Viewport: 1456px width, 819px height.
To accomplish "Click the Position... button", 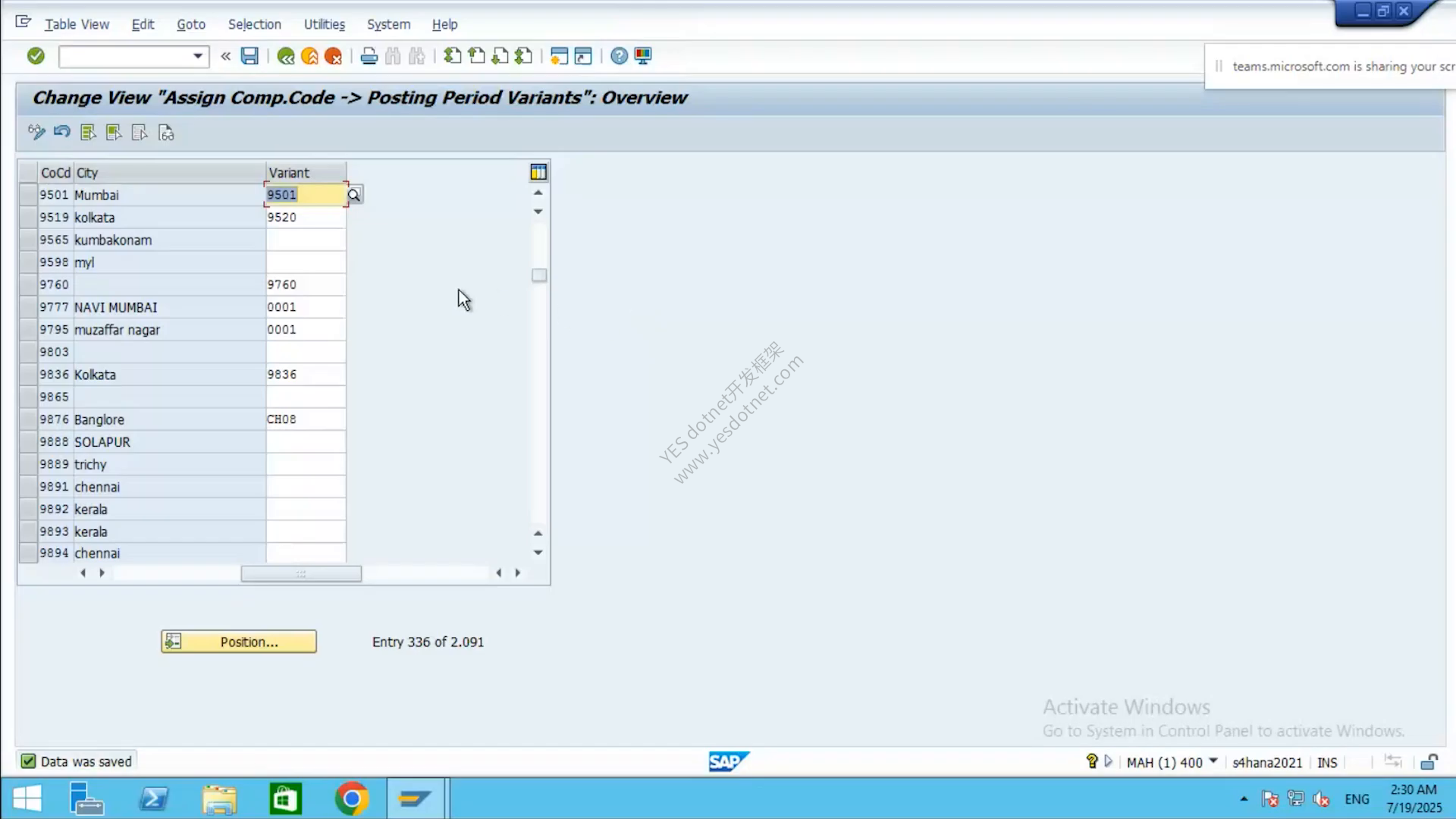I will click(239, 642).
